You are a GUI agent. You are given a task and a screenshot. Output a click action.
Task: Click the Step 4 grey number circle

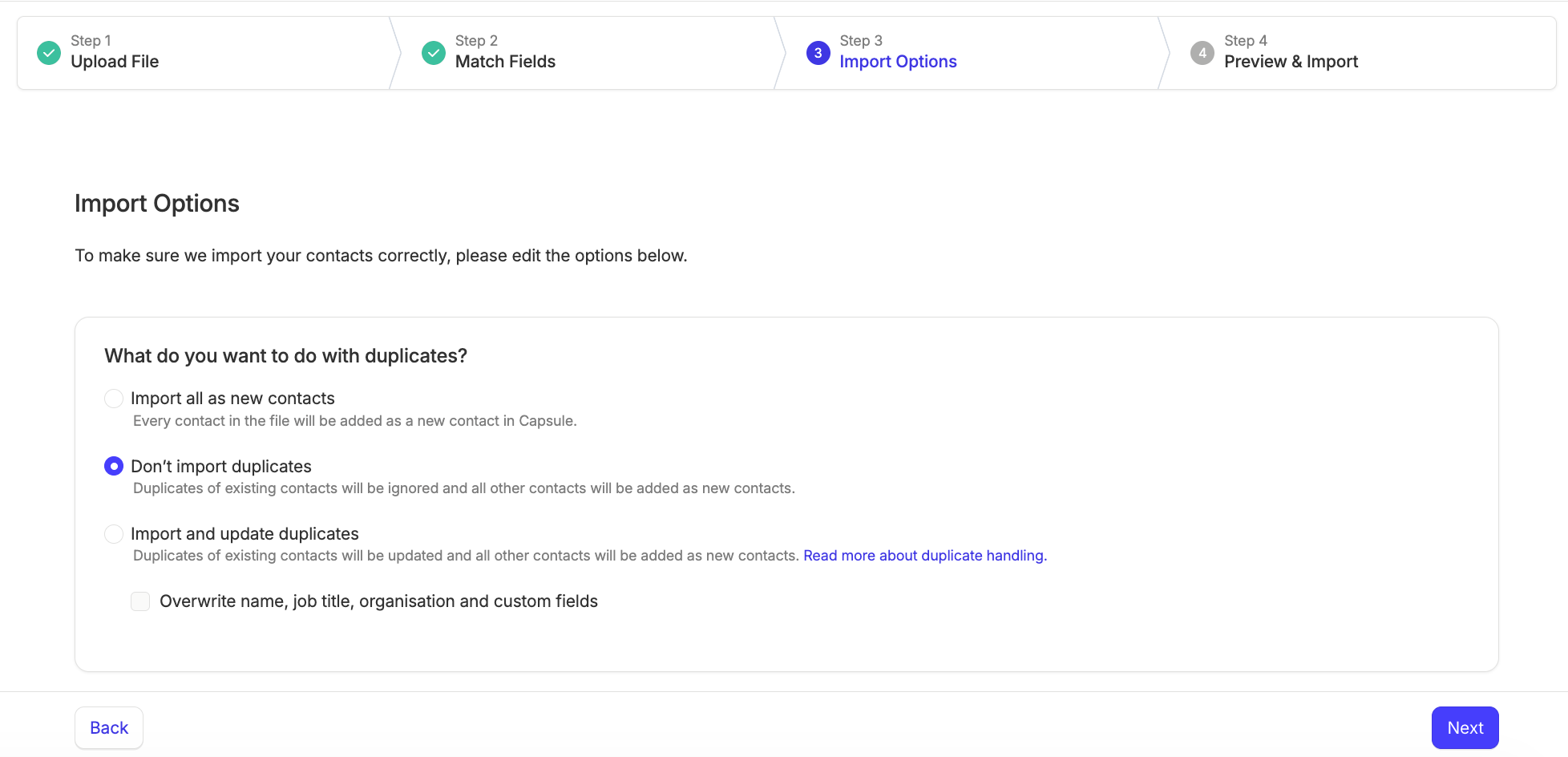click(1202, 53)
